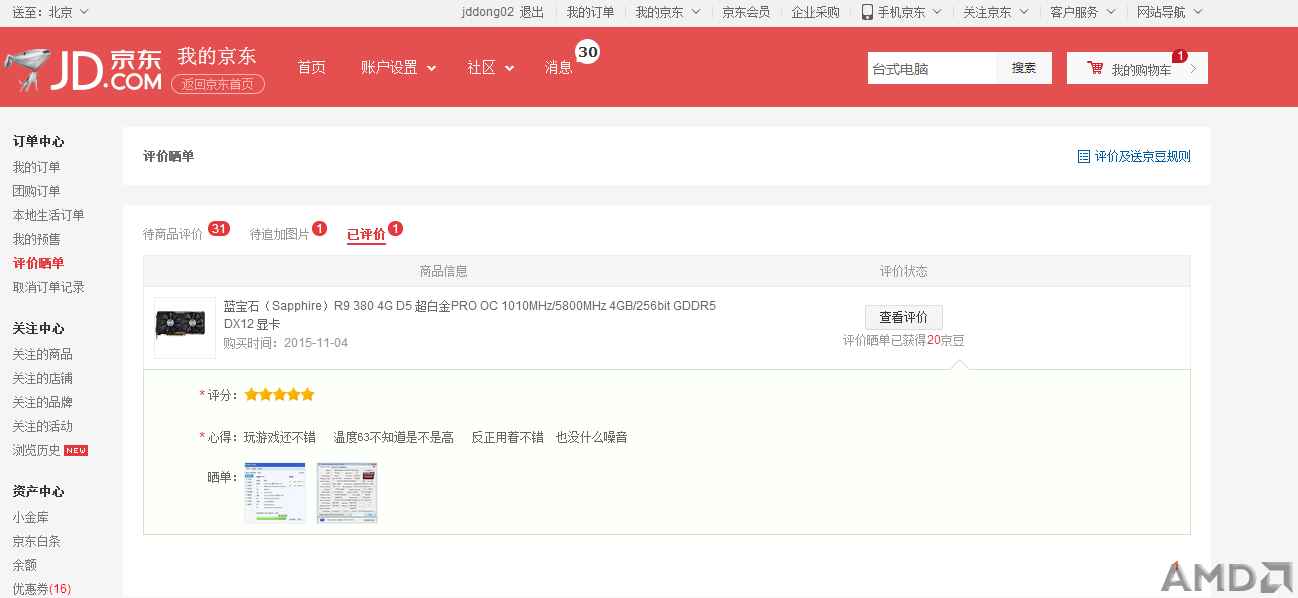
Task: Open the Sapphire graphics card product thumbnail
Action: coord(185,327)
